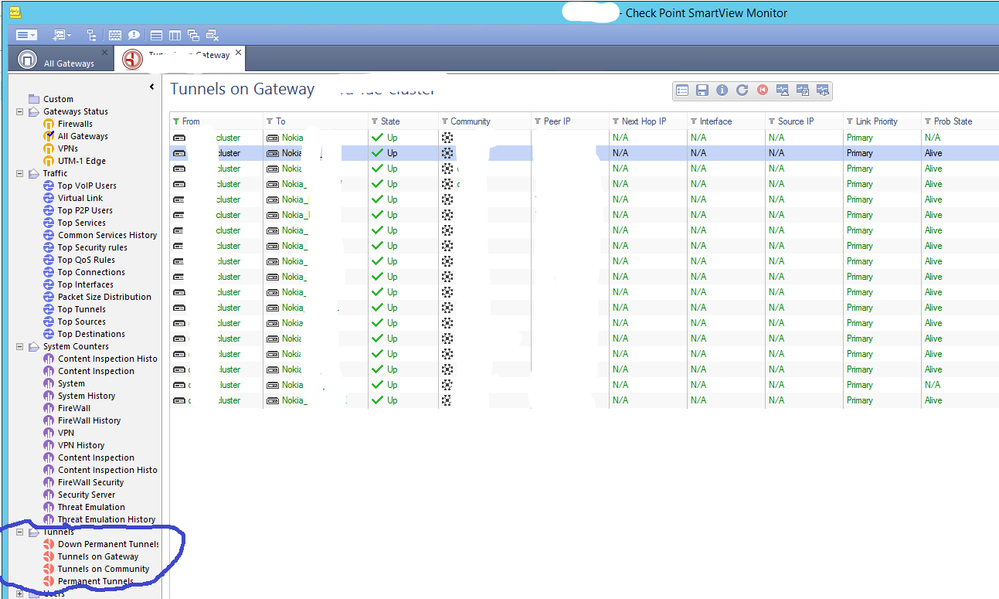
Task: Open All Gateways in the tree
Action: click(x=83, y=136)
